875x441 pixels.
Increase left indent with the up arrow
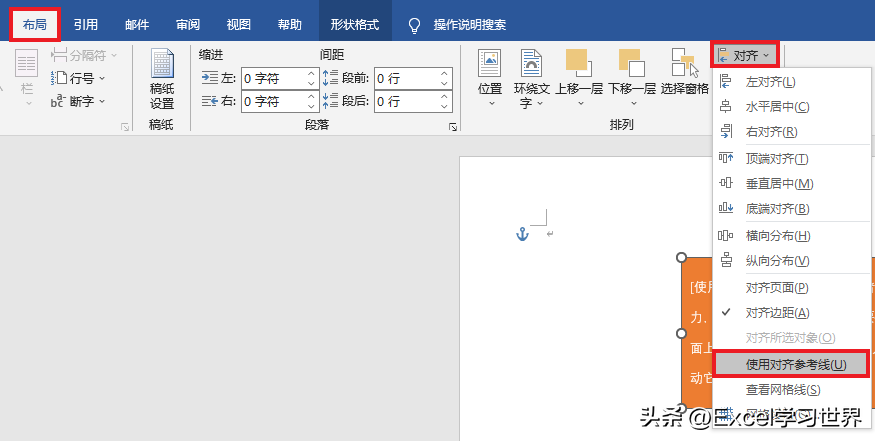point(311,74)
